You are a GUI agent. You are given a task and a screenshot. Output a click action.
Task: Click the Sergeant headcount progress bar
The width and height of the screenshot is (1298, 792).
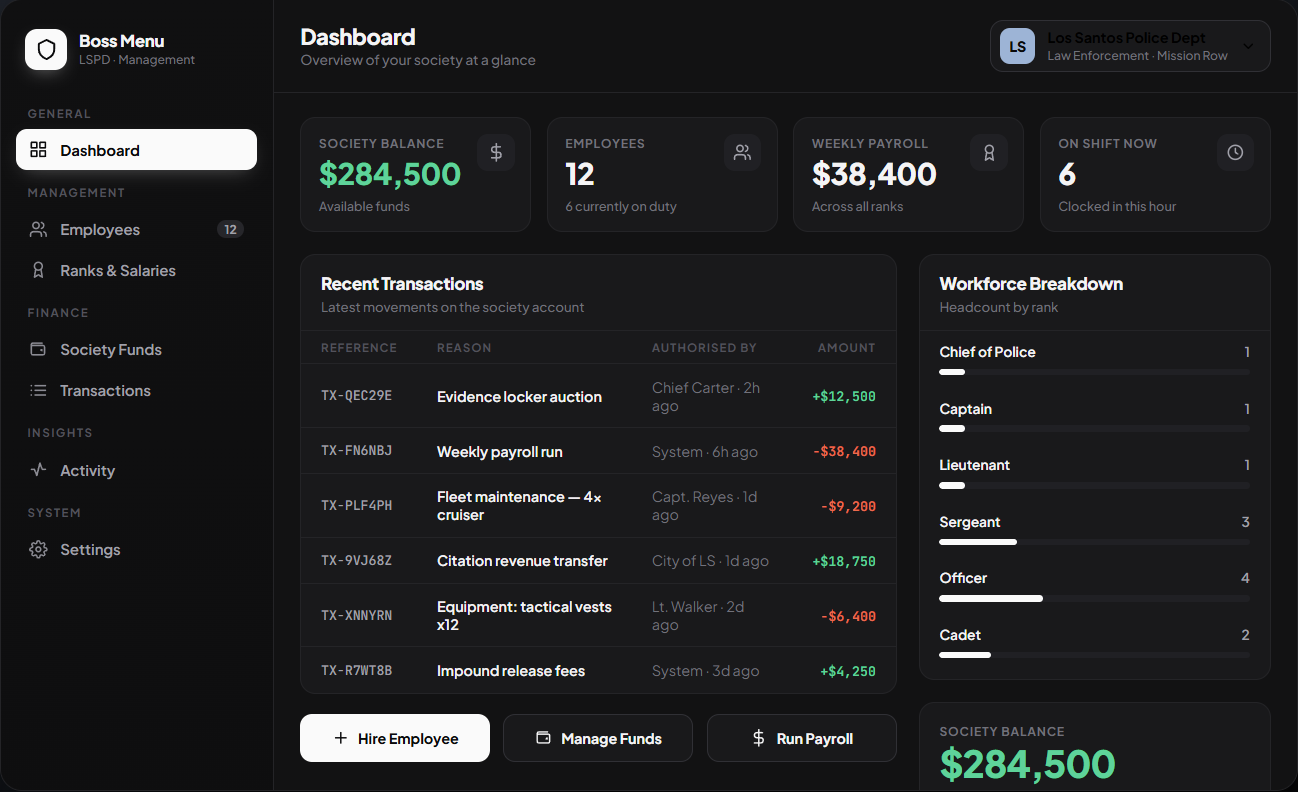click(x=1095, y=542)
